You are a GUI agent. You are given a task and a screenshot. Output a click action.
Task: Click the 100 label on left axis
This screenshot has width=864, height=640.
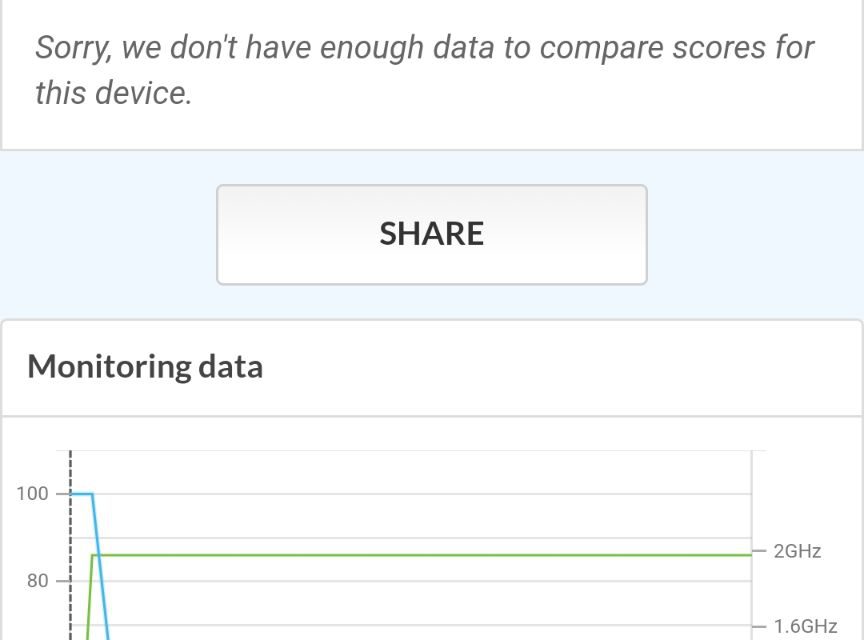(x=32, y=494)
